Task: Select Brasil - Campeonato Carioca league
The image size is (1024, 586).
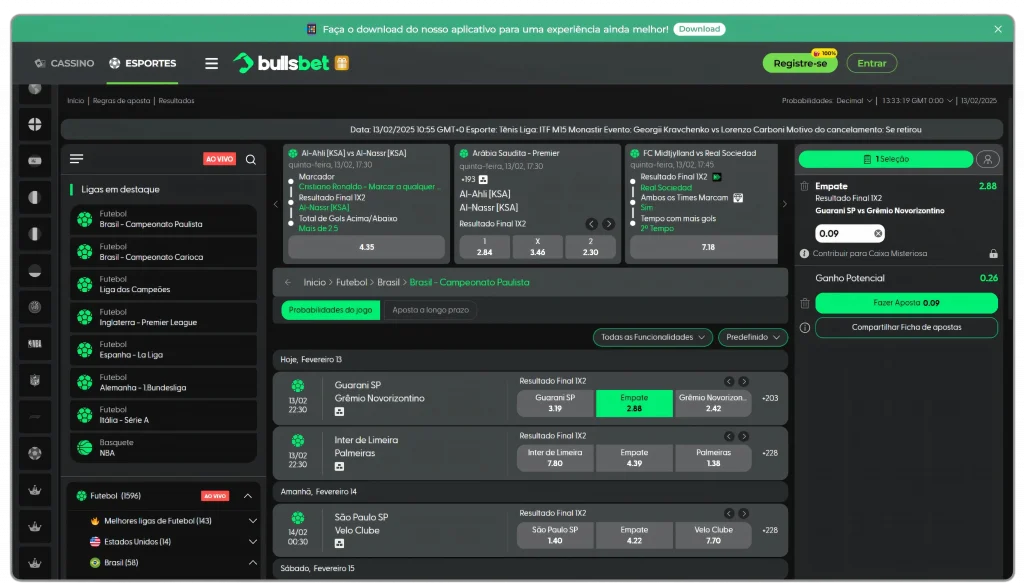Action: 163,252
